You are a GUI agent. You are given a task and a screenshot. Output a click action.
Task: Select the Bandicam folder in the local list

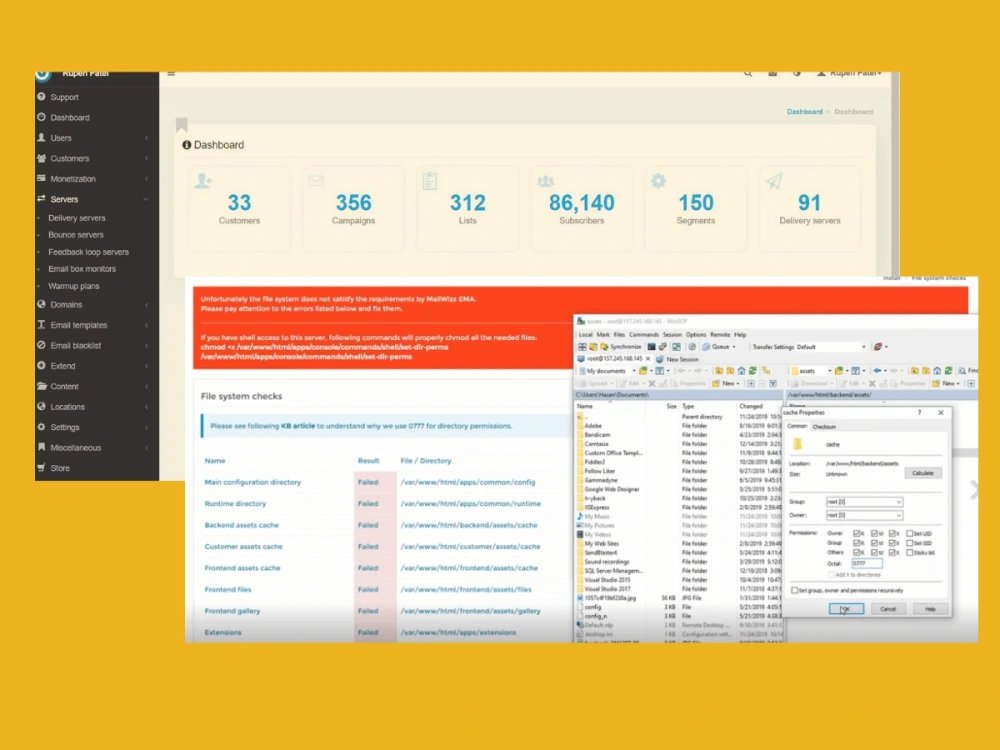(597, 434)
